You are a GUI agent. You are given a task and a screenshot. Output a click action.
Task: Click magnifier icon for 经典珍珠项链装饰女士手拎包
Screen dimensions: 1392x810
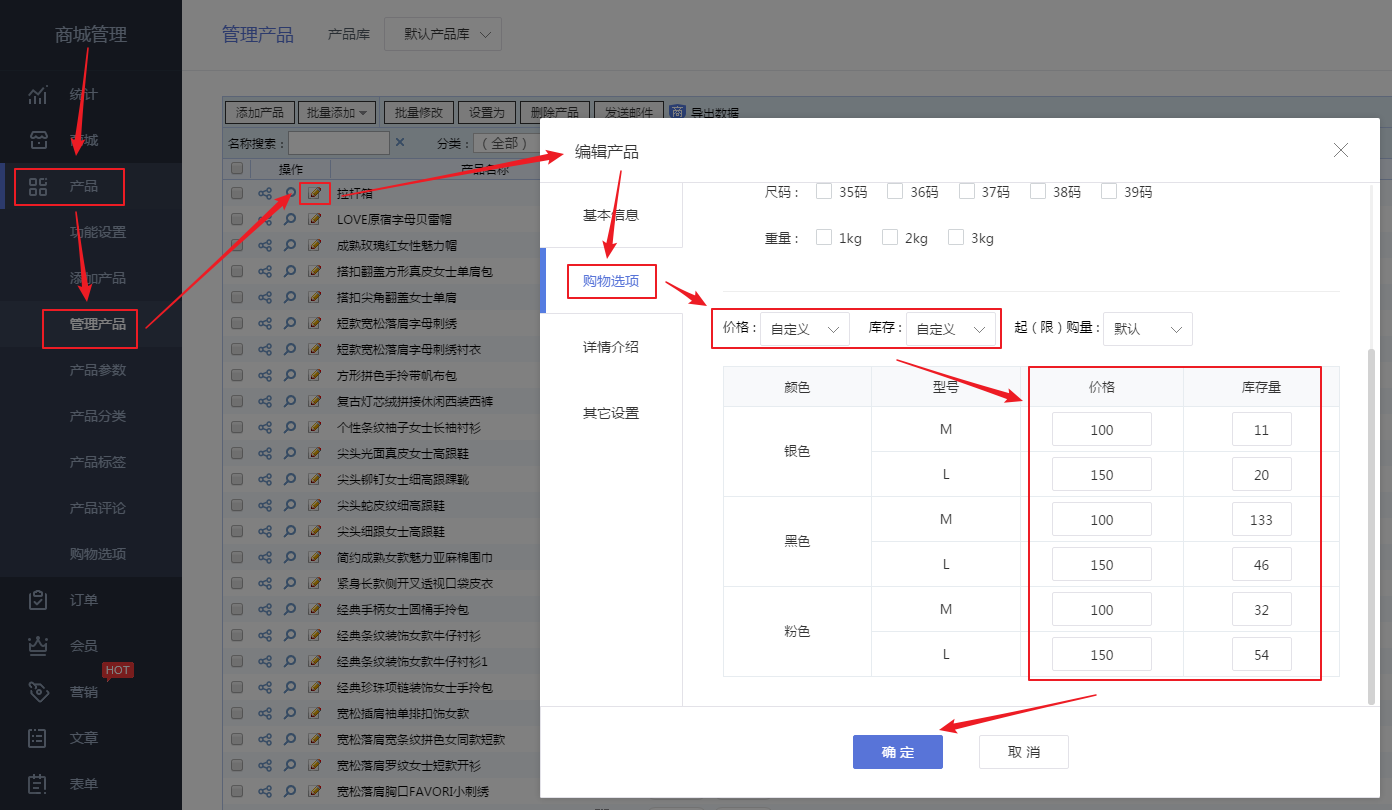[290, 687]
